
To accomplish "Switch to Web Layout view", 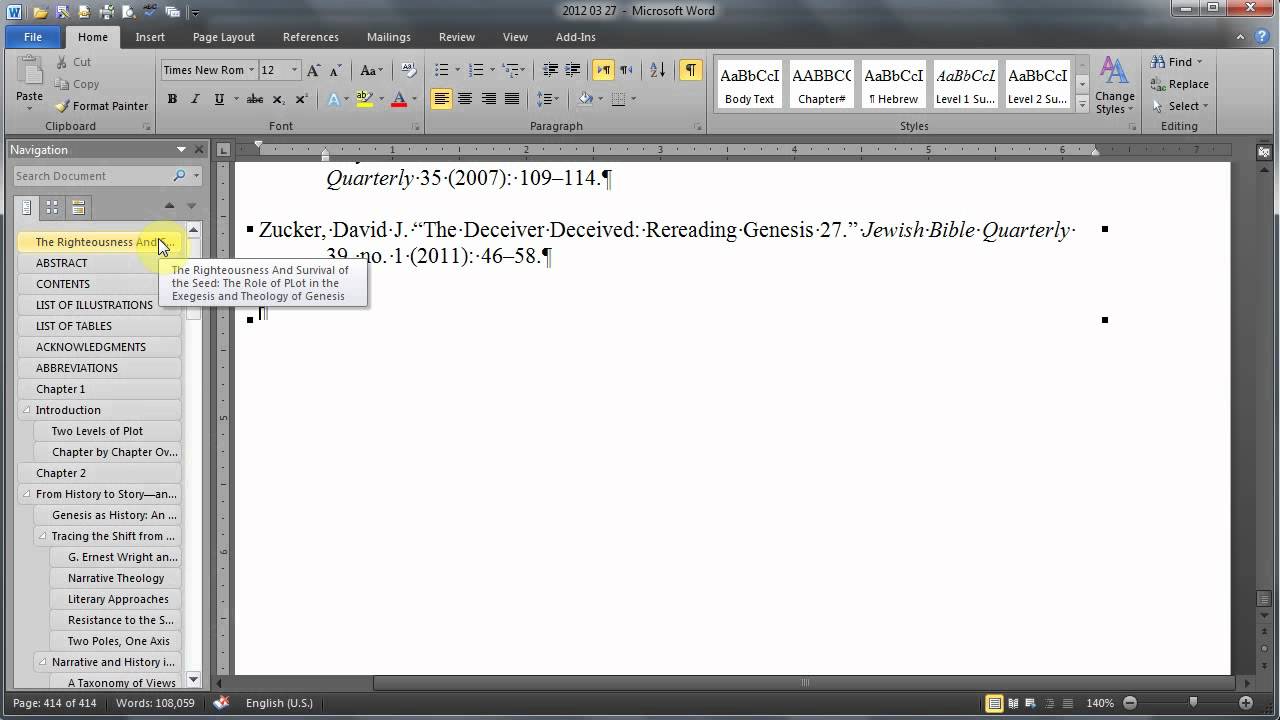I will click(1031, 703).
